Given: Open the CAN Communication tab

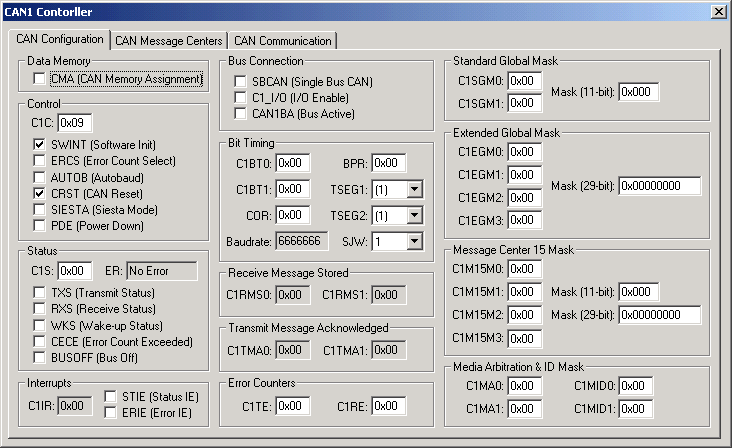Looking at the screenshot, I should pos(282,41).
